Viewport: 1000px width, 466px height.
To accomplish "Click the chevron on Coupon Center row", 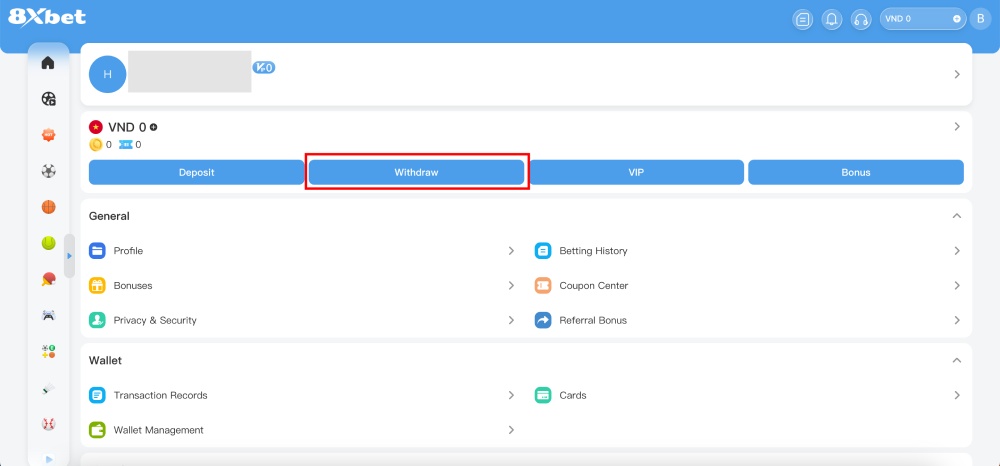I will [957, 286].
